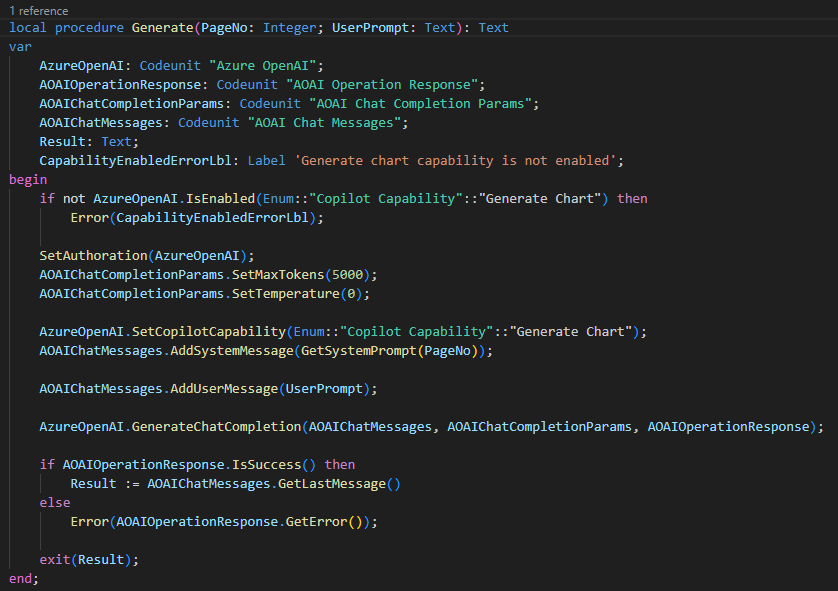Click the "procedure" keyword
Screen dimensions: 838x591
click(x=89, y=28)
